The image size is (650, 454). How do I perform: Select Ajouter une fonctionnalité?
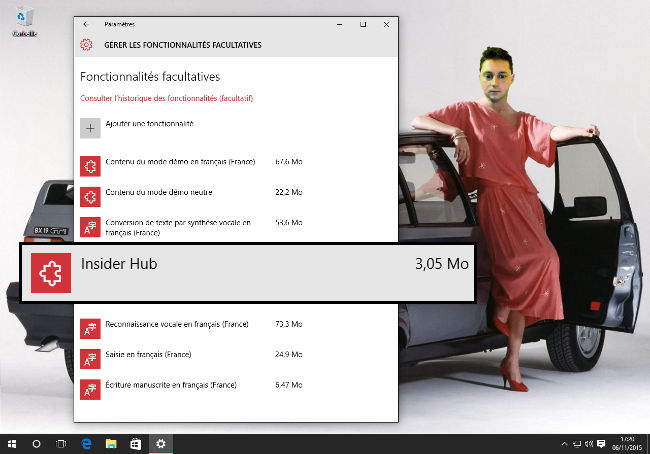(x=149, y=124)
